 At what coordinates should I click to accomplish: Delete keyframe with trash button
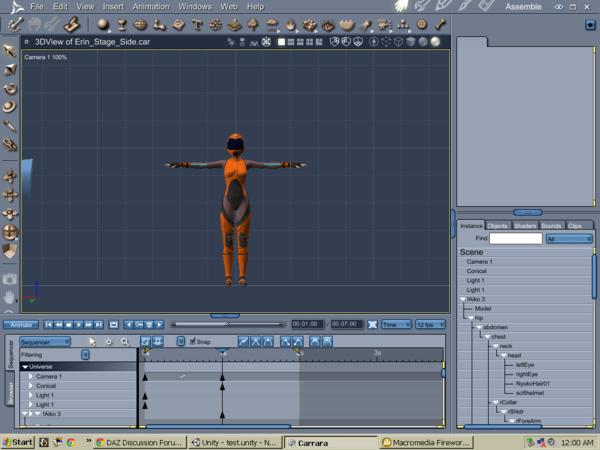(149, 324)
